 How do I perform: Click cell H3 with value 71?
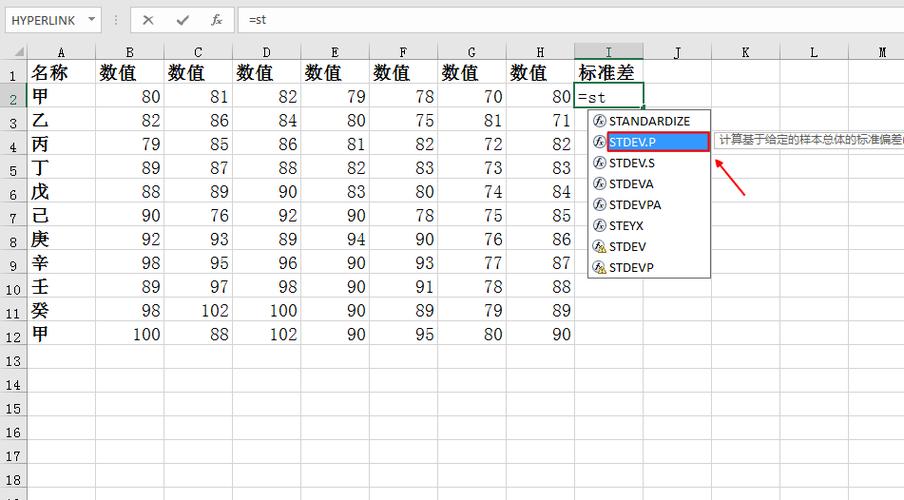(540, 120)
